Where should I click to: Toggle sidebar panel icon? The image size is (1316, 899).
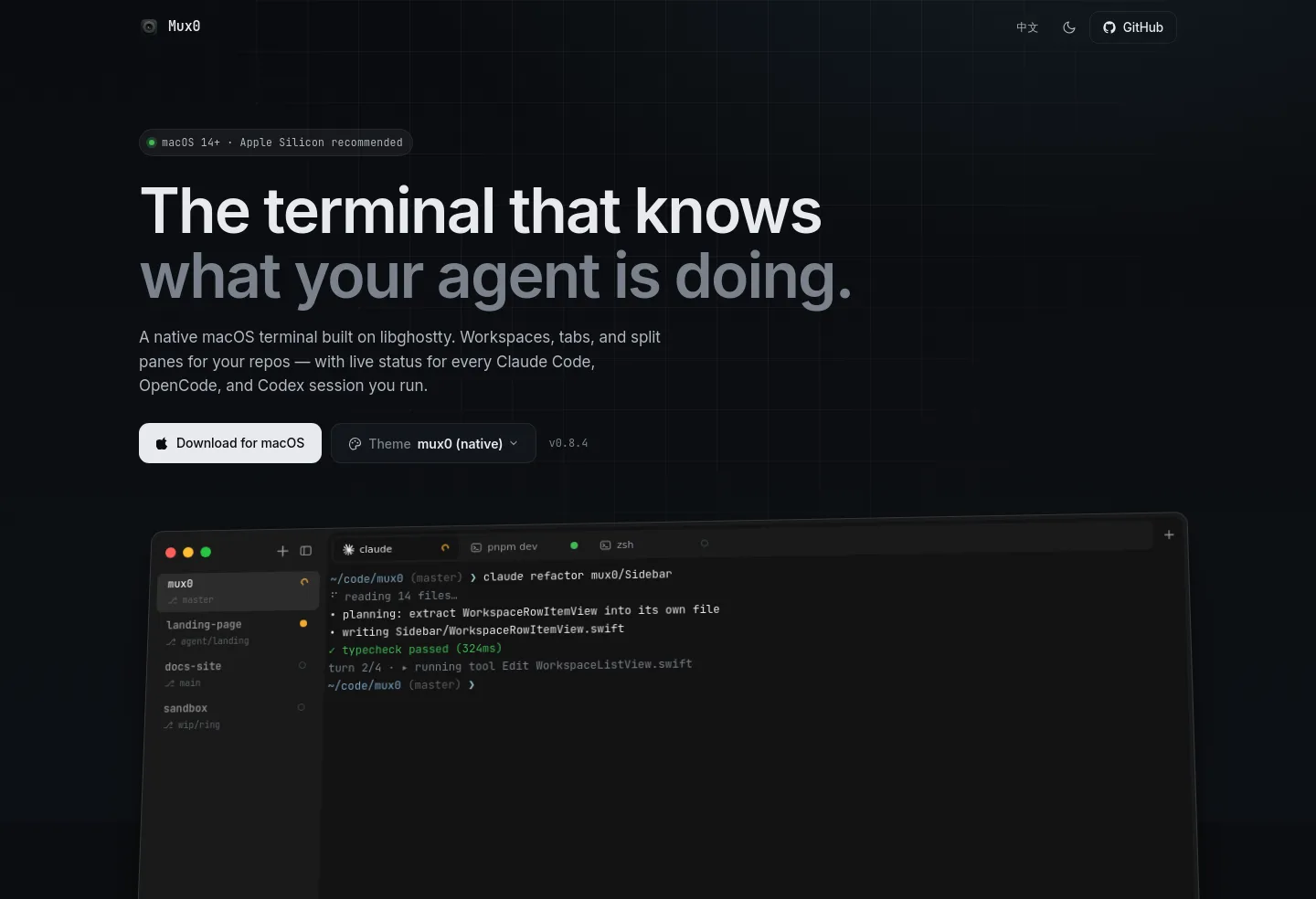point(306,551)
